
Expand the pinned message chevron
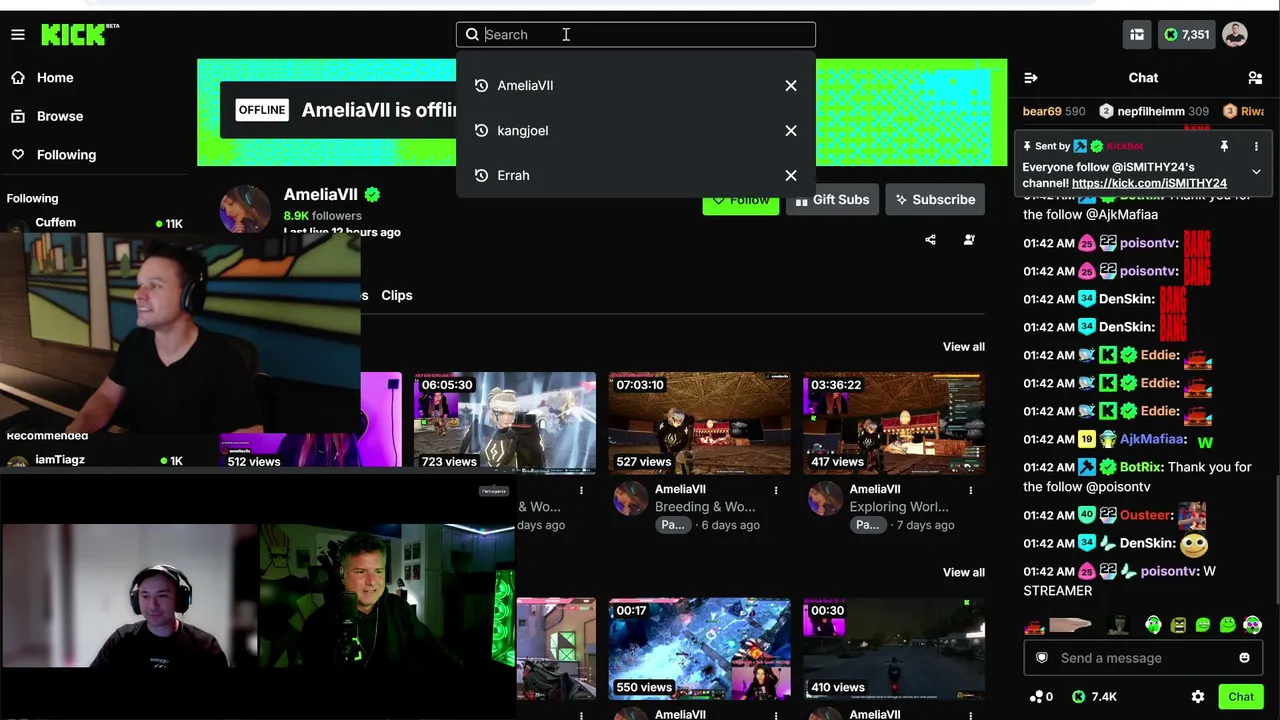pyautogui.click(x=1256, y=172)
